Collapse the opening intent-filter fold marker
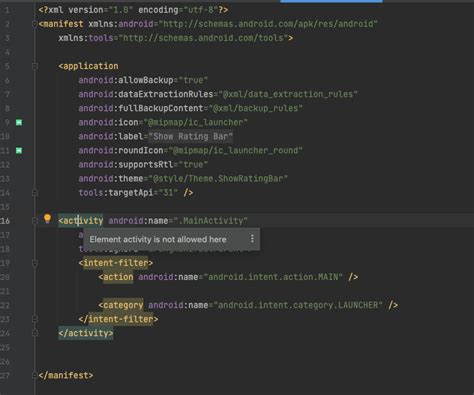 coord(35,263)
